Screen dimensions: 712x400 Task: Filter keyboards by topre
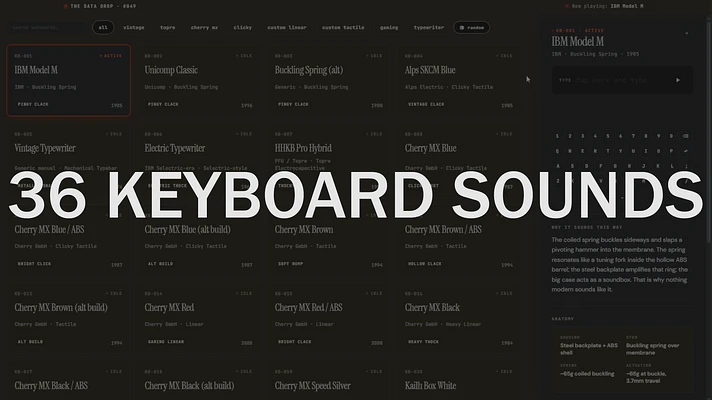coord(168,28)
